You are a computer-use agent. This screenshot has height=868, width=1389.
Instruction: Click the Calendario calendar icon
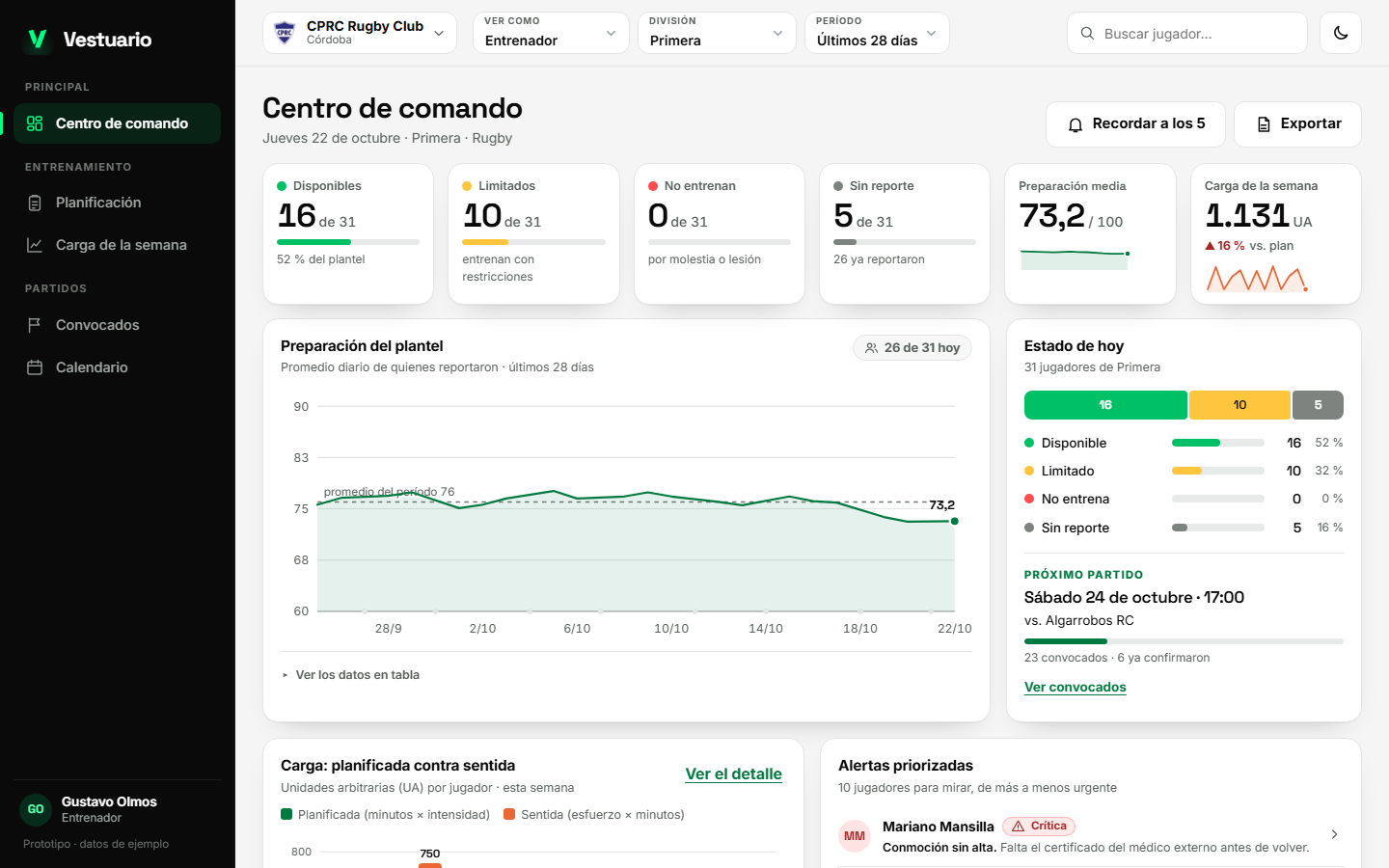pyautogui.click(x=35, y=367)
